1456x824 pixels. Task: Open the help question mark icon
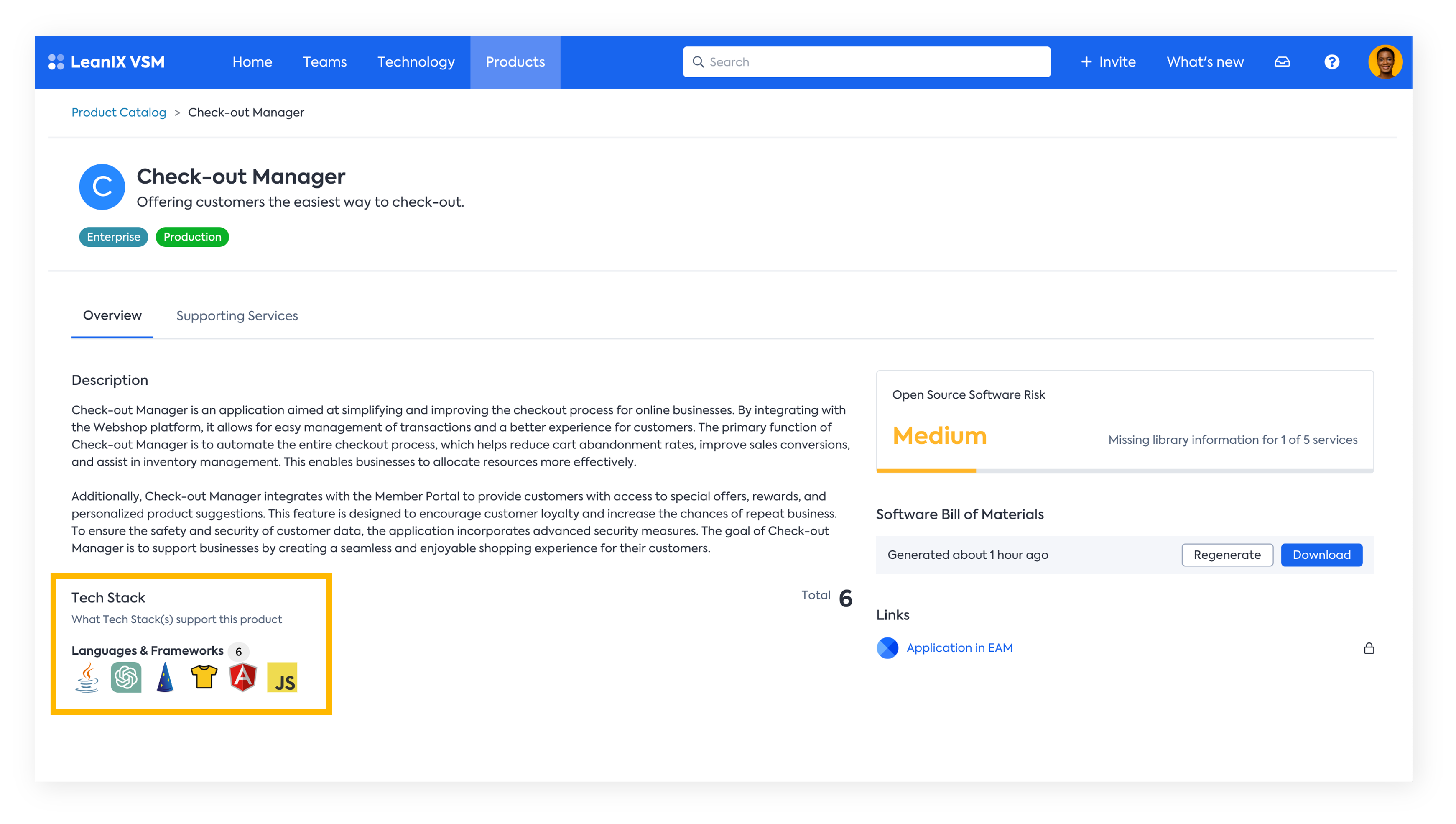(x=1331, y=61)
